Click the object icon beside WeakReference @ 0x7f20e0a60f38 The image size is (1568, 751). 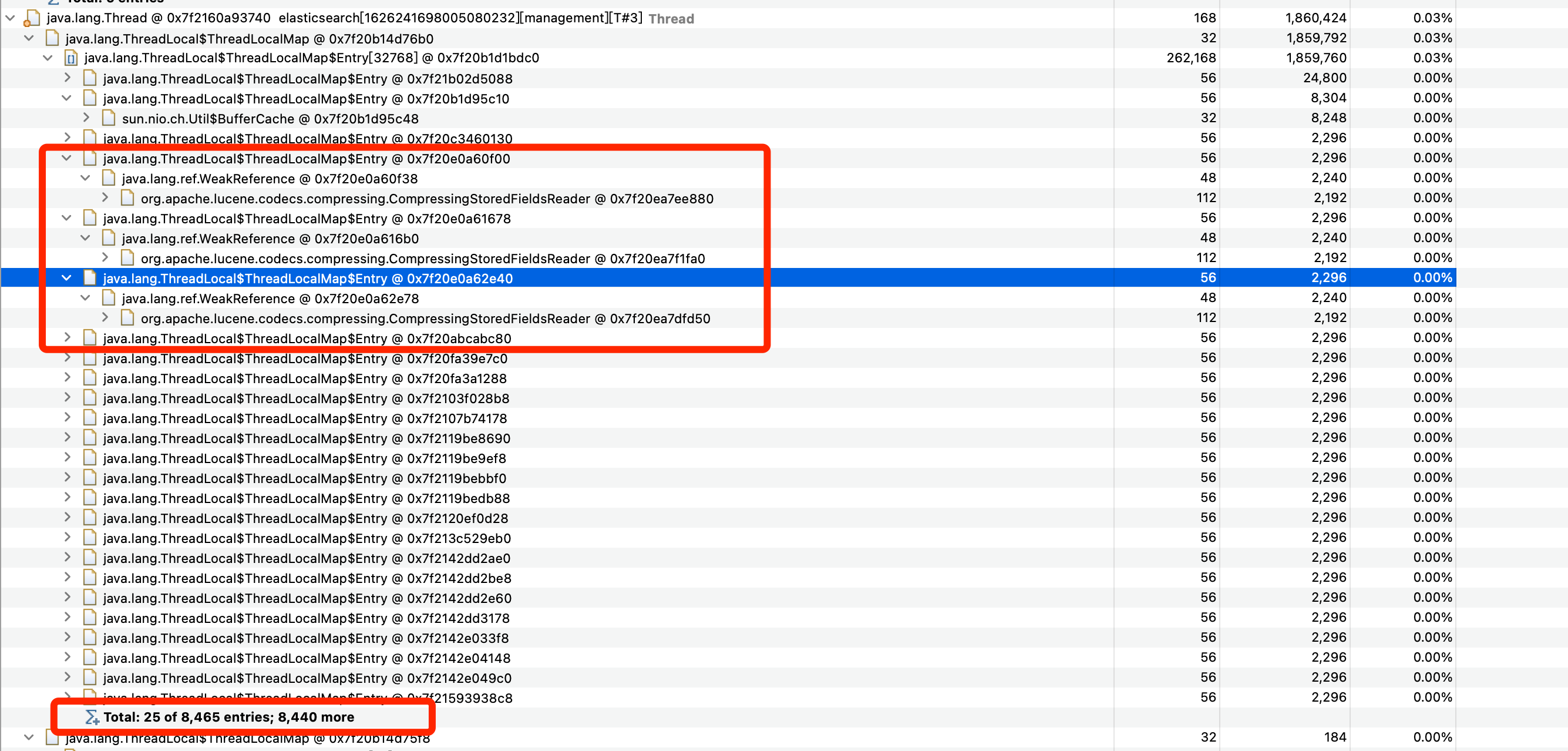tap(109, 178)
